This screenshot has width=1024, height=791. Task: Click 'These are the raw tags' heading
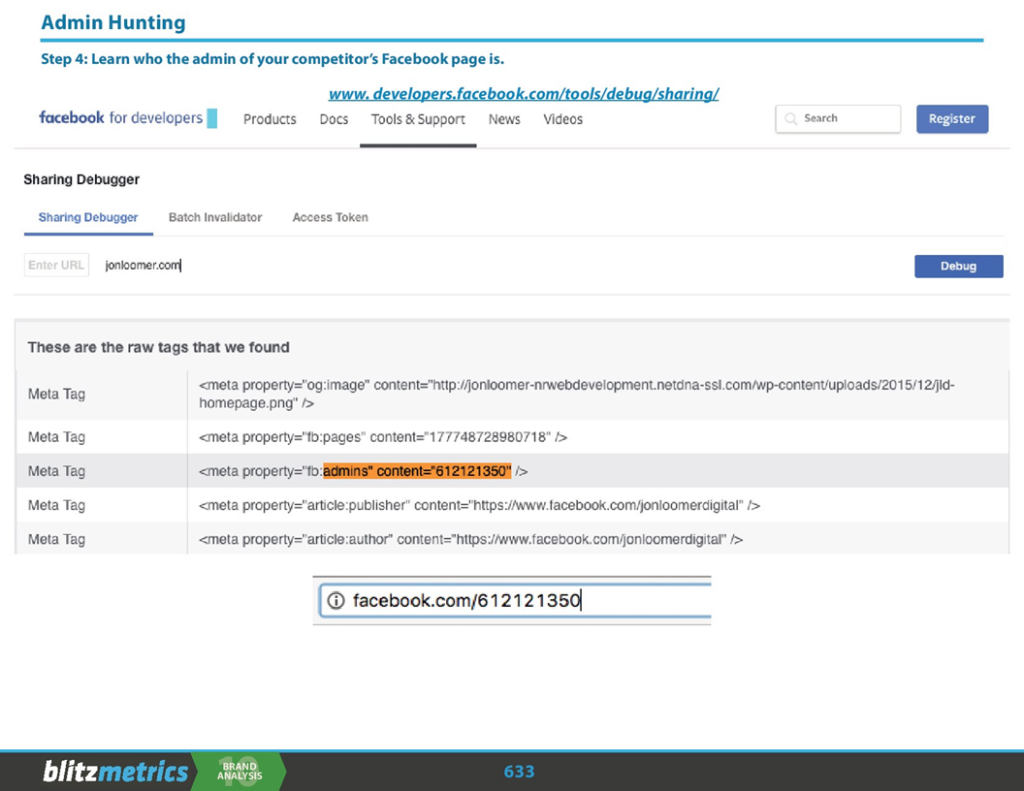[159, 347]
